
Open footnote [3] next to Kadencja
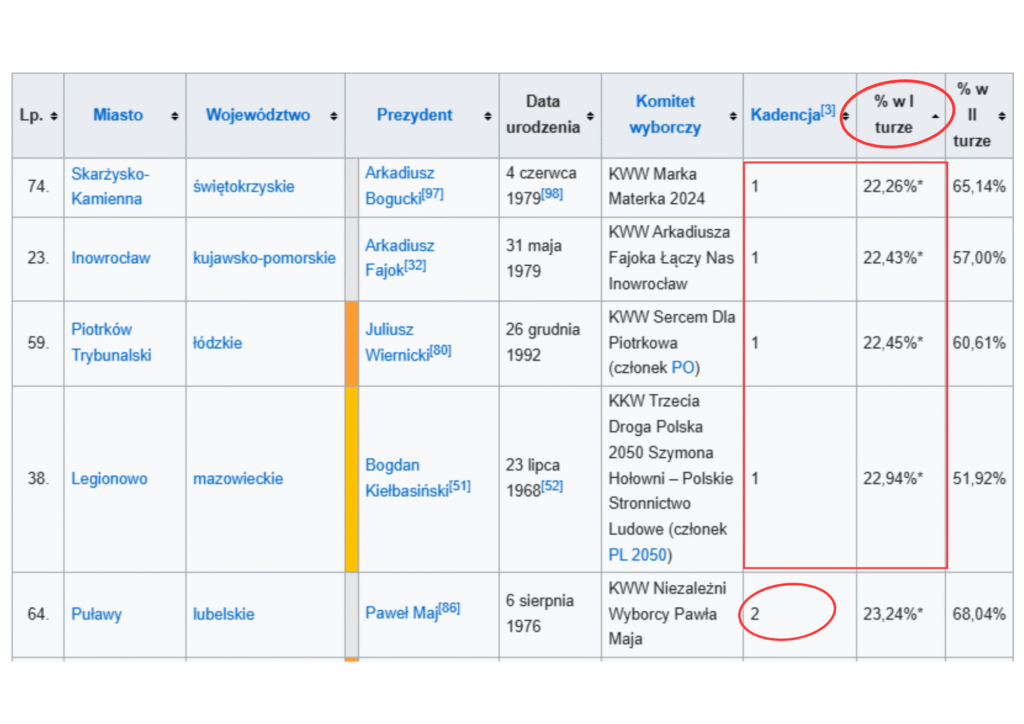(x=828, y=110)
